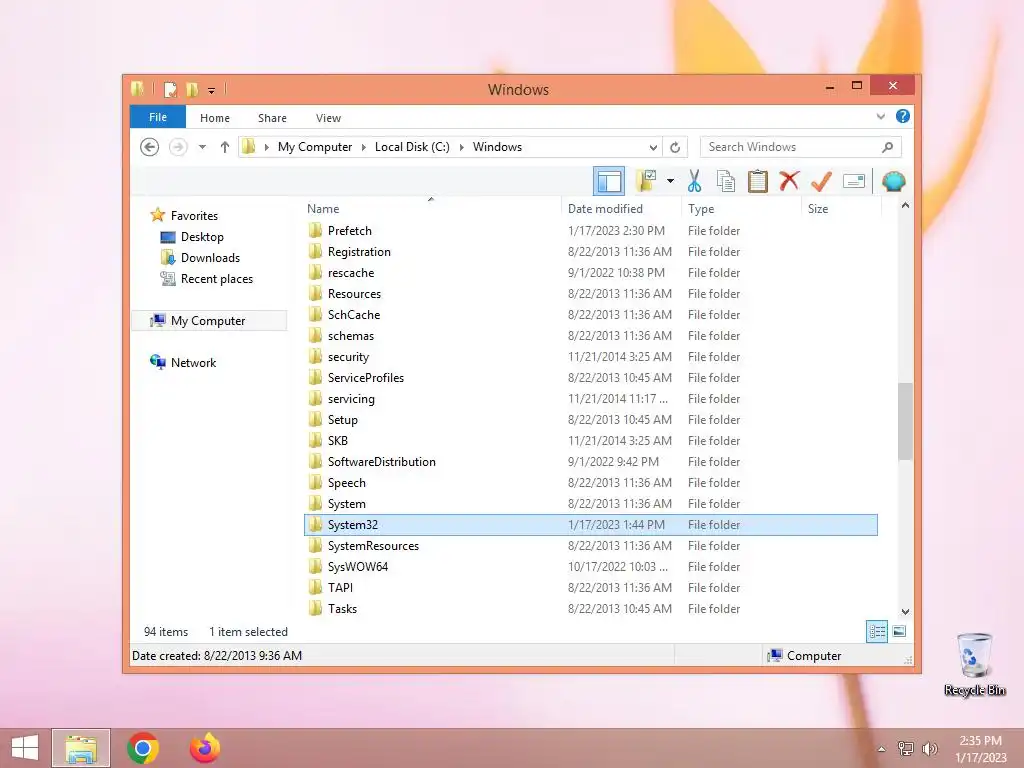Click the scroll down arrow of file list
This screenshot has height=768, width=1024.
pyautogui.click(x=905, y=612)
